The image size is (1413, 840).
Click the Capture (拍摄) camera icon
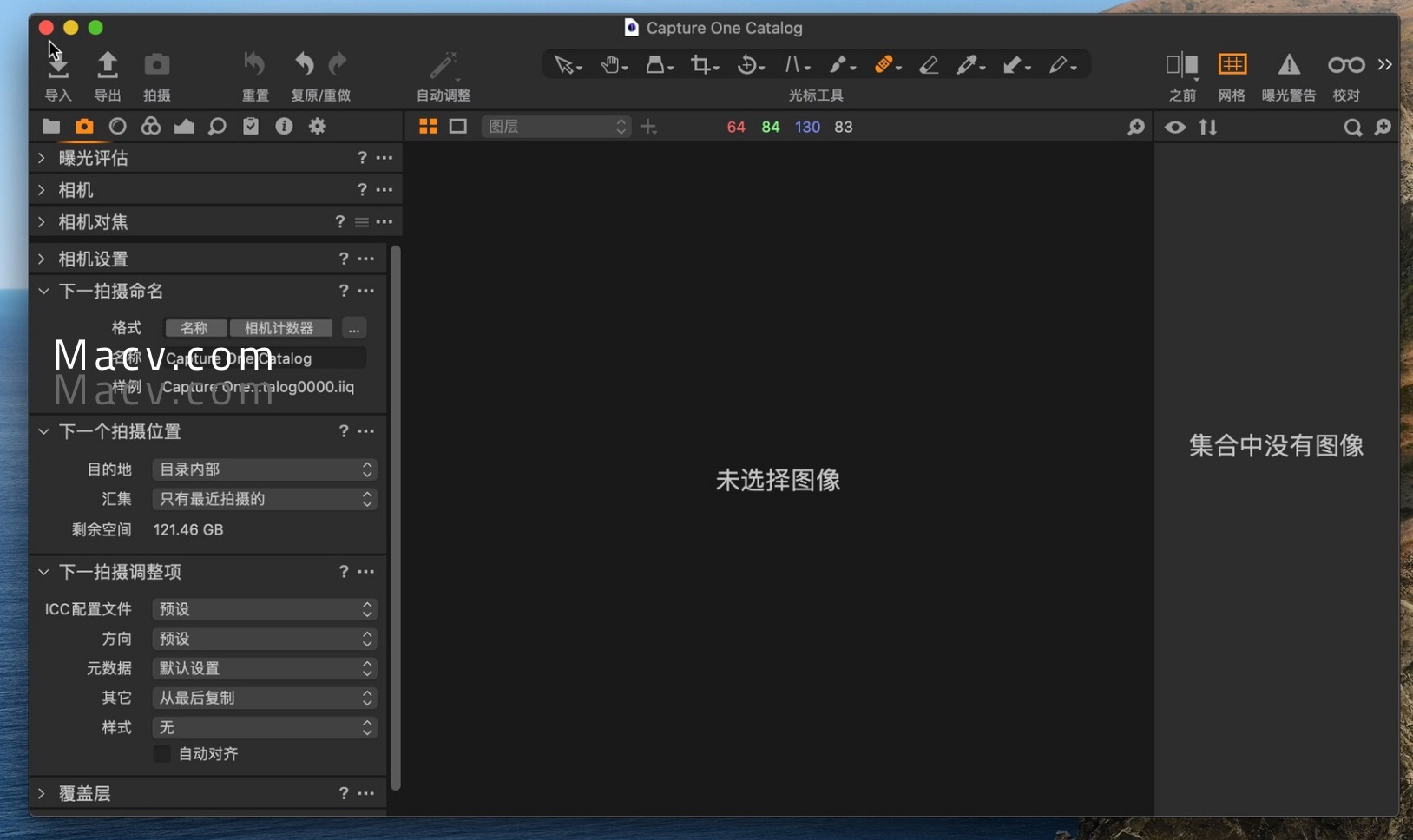pyautogui.click(x=157, y=64)
